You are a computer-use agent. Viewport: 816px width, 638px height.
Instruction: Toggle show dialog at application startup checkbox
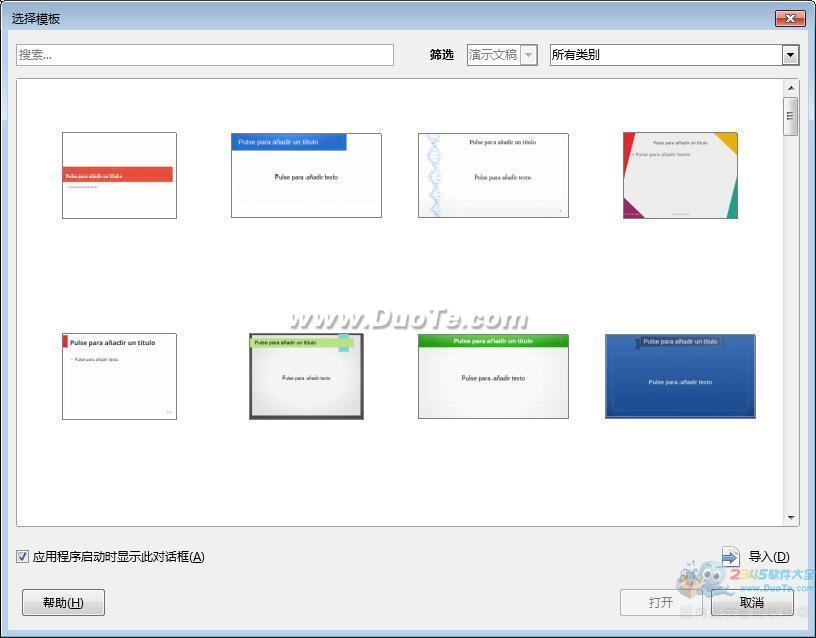tap(22, 556)
